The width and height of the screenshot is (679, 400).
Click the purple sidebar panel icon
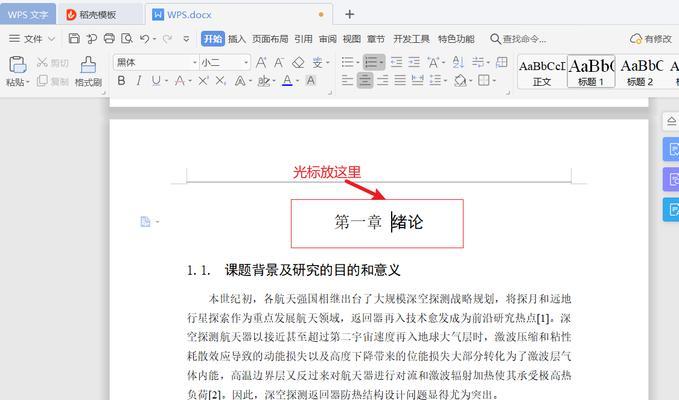tap(672, 179)
